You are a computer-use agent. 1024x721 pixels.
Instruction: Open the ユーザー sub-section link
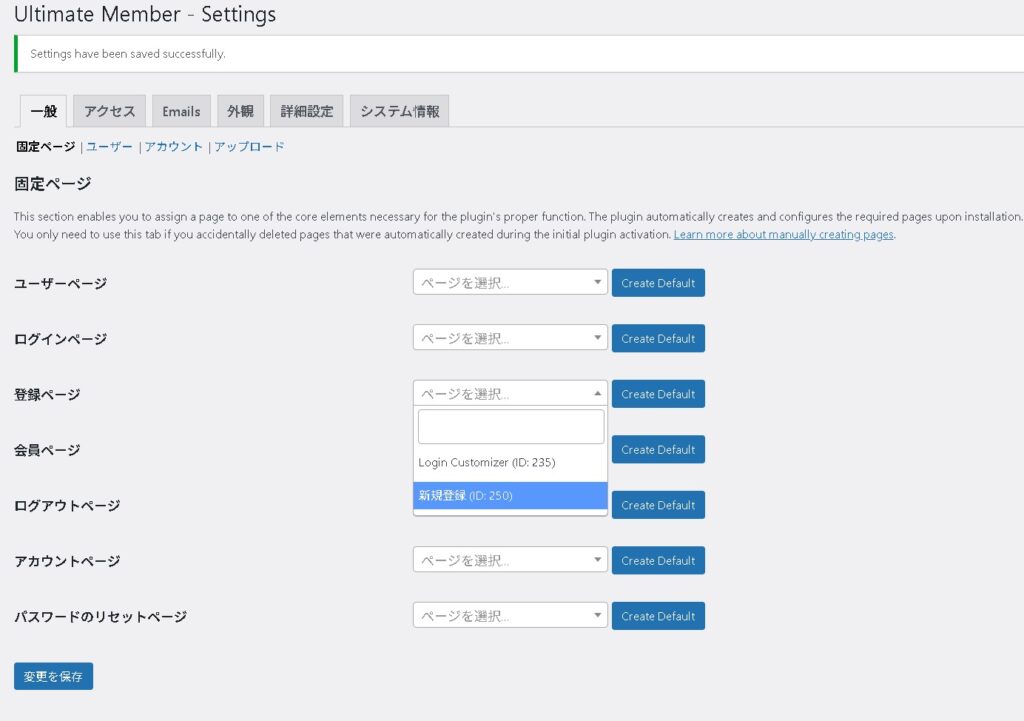109,147
